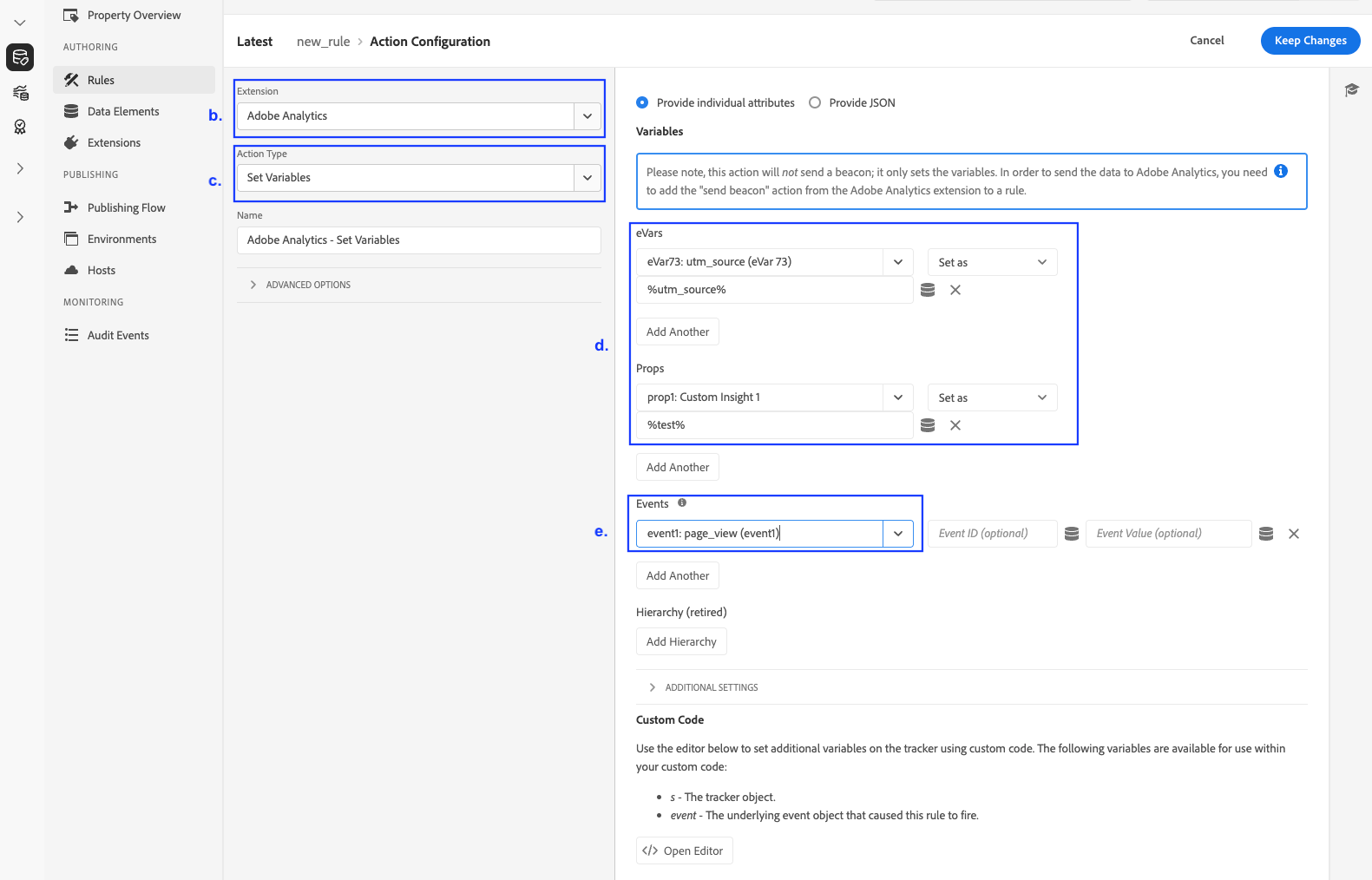Image resolution: width=1372 pixels, height=880 pixels.
Task: Go to Publishing Flow in sidebar
Action: click(x=126, y=207)
